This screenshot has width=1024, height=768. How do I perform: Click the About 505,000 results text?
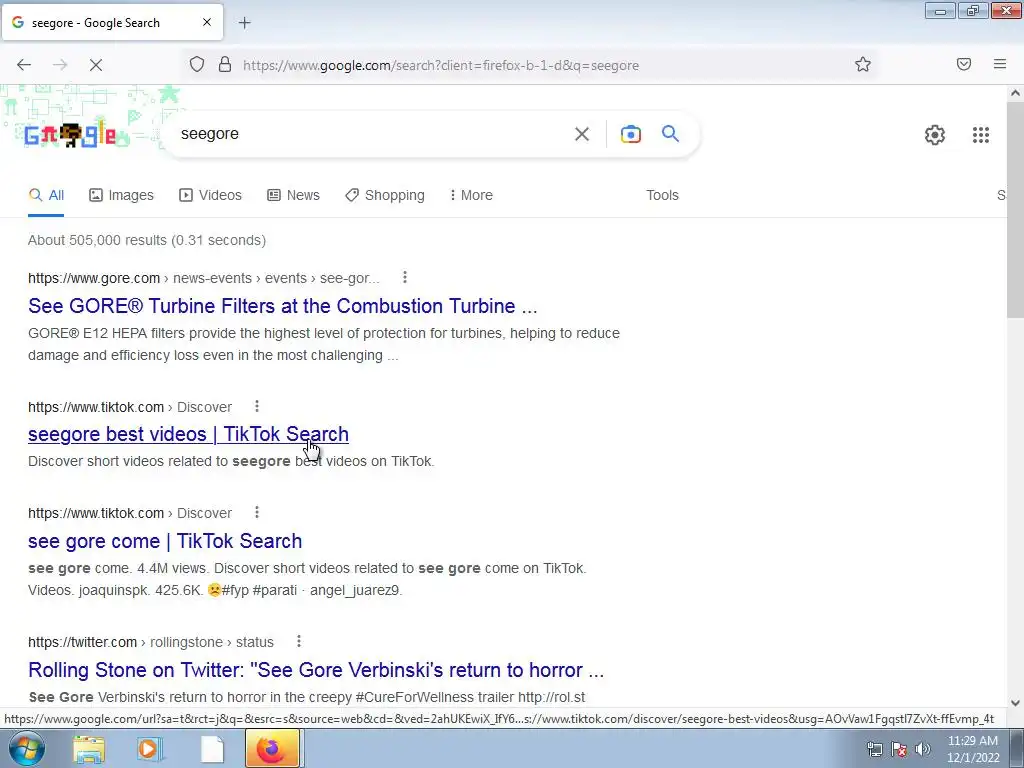[x=147, y=240]
